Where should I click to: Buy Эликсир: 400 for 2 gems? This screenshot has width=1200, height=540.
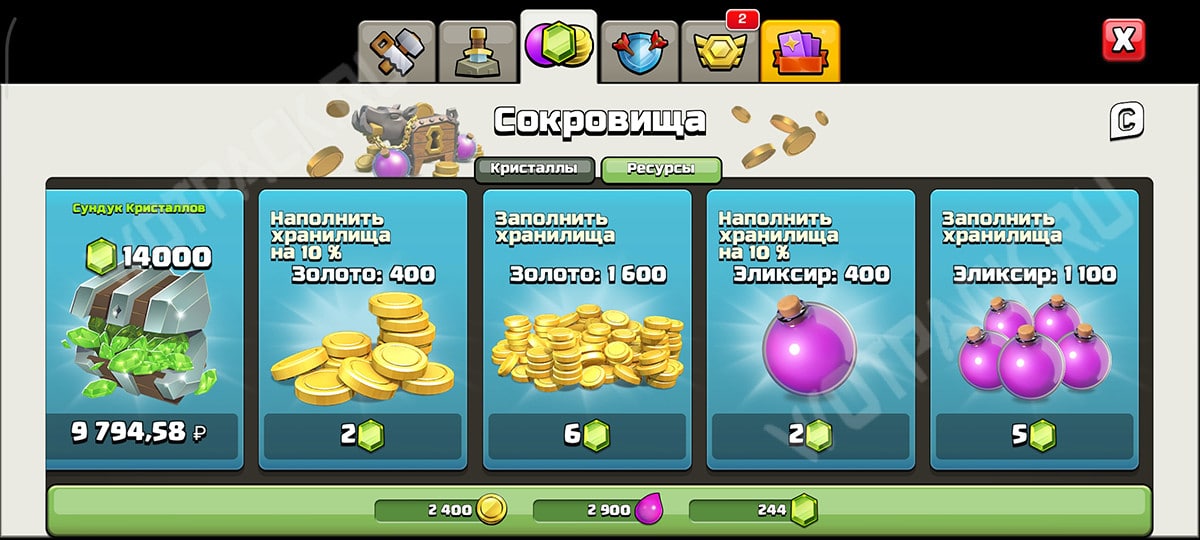coord(811,436)
